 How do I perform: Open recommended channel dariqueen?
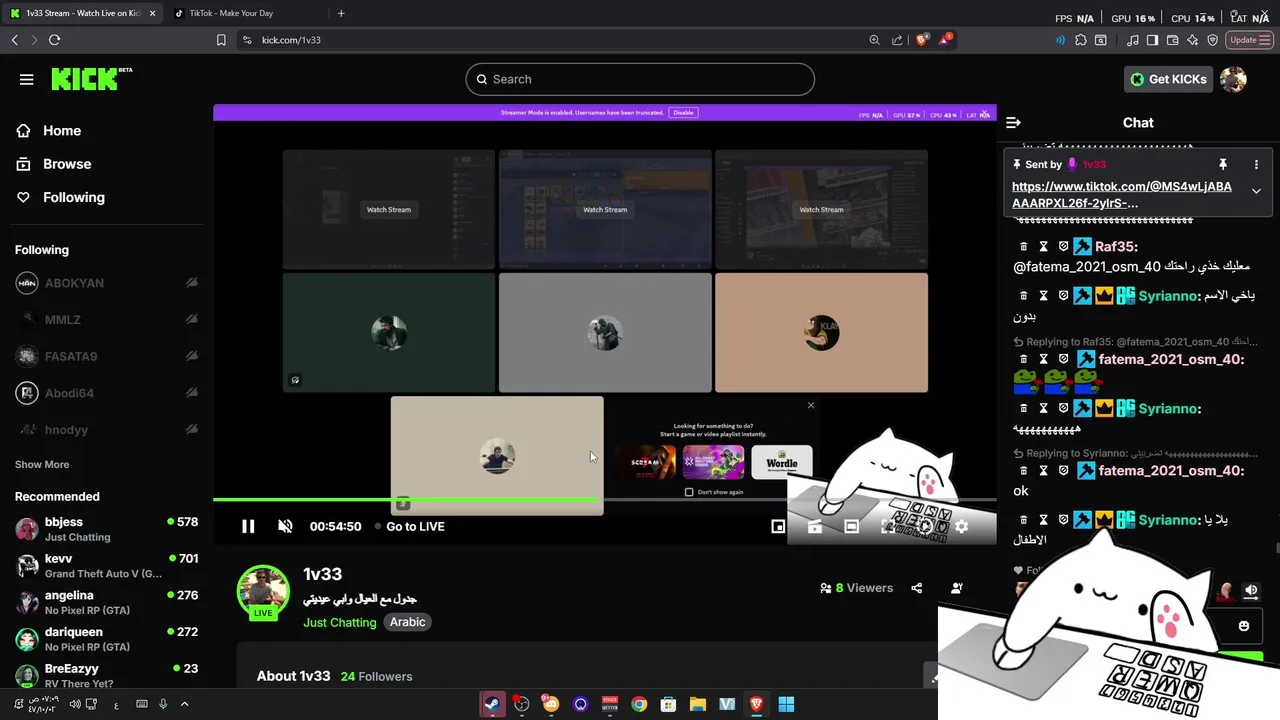[106, 639]
